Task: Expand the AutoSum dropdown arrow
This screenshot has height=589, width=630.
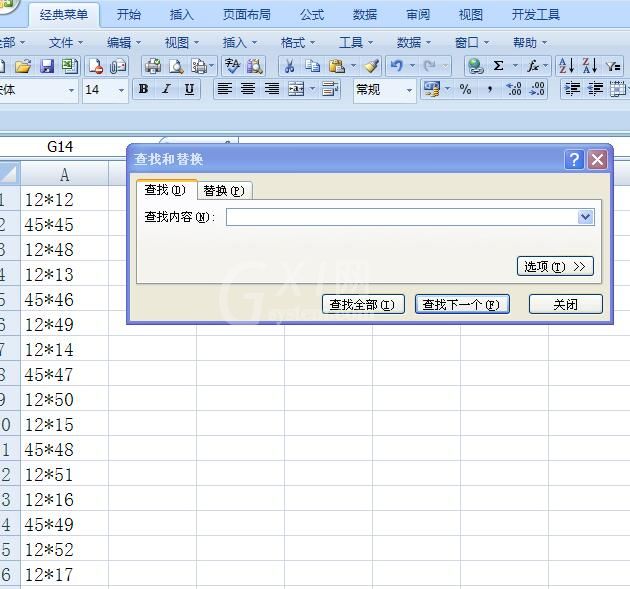Action: click(x=515, y=66)
